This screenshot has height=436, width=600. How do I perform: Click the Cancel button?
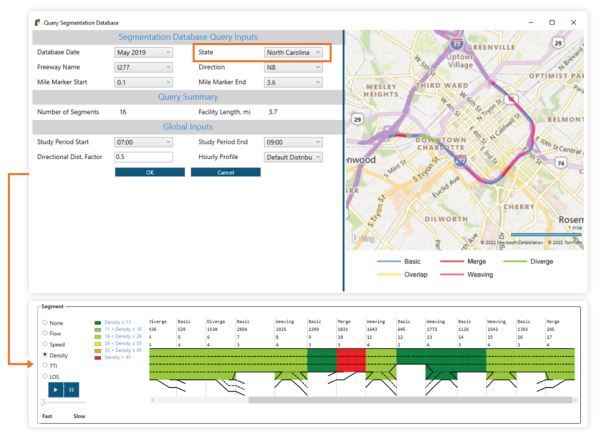pos(225,172)
